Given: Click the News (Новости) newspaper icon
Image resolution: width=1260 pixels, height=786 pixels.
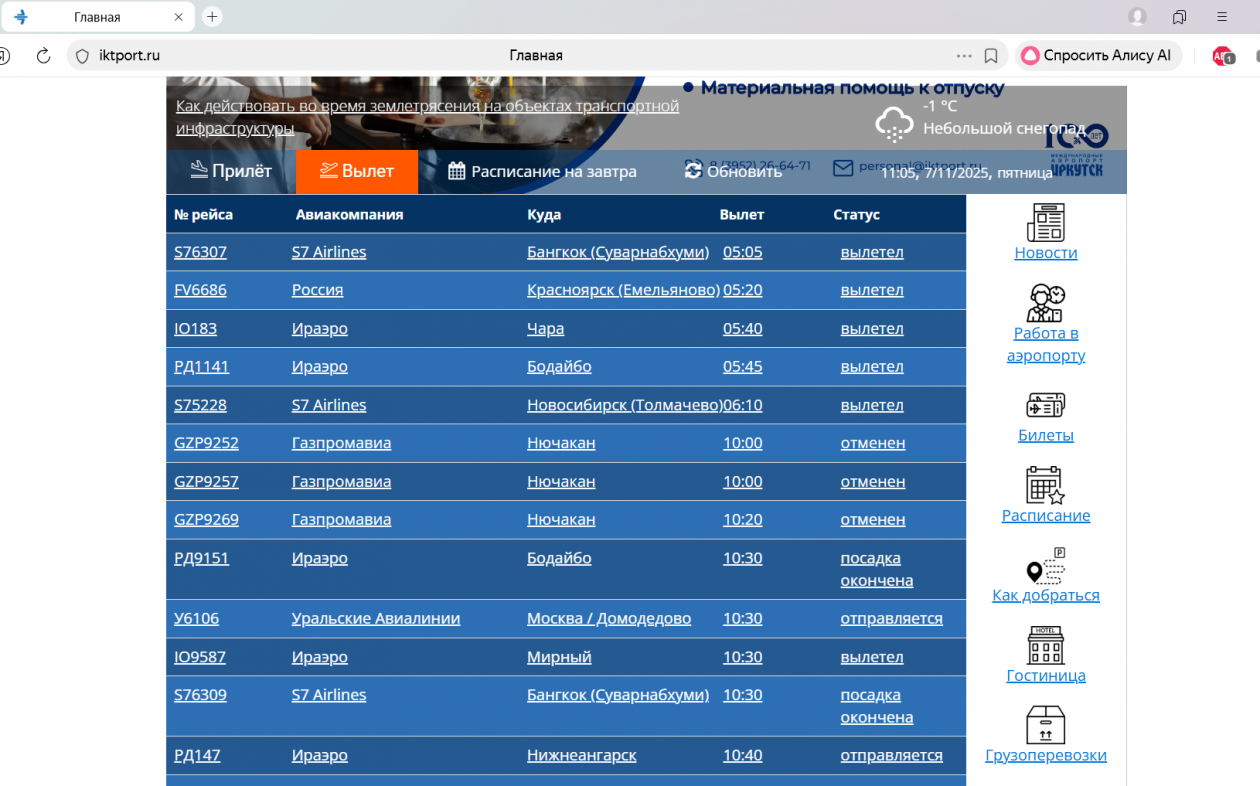Looking at the screenshot, I should 1045,222.
